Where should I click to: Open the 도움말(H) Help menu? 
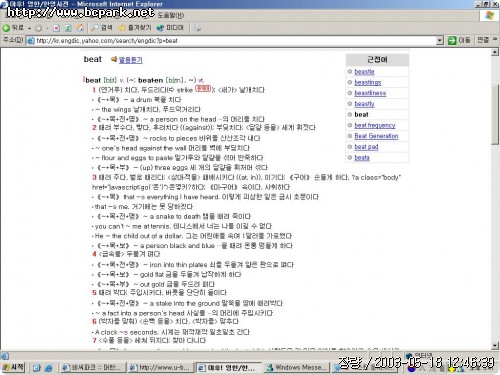pos(171,15)
